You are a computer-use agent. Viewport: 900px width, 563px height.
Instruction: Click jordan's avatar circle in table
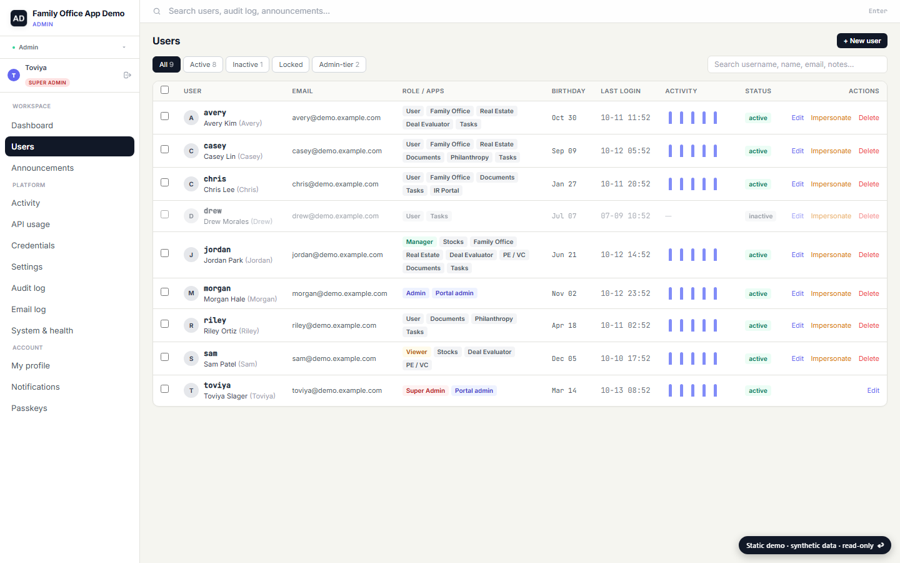point(191,255)
